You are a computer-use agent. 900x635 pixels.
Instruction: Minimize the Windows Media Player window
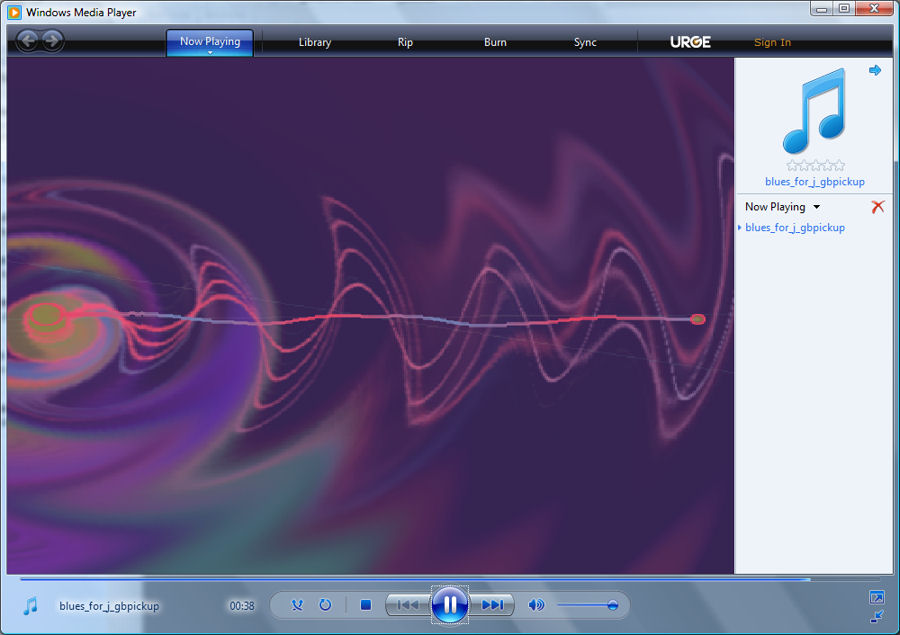821,9
